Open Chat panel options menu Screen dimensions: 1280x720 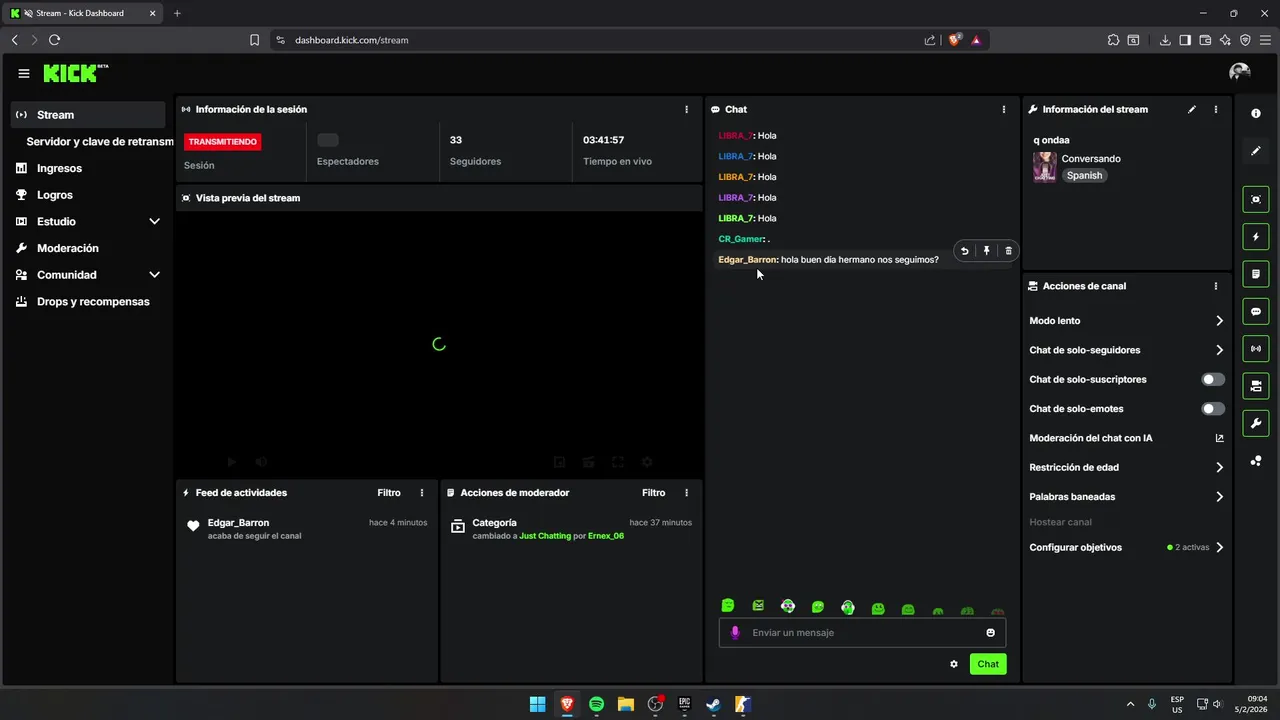pos(1004,109)
